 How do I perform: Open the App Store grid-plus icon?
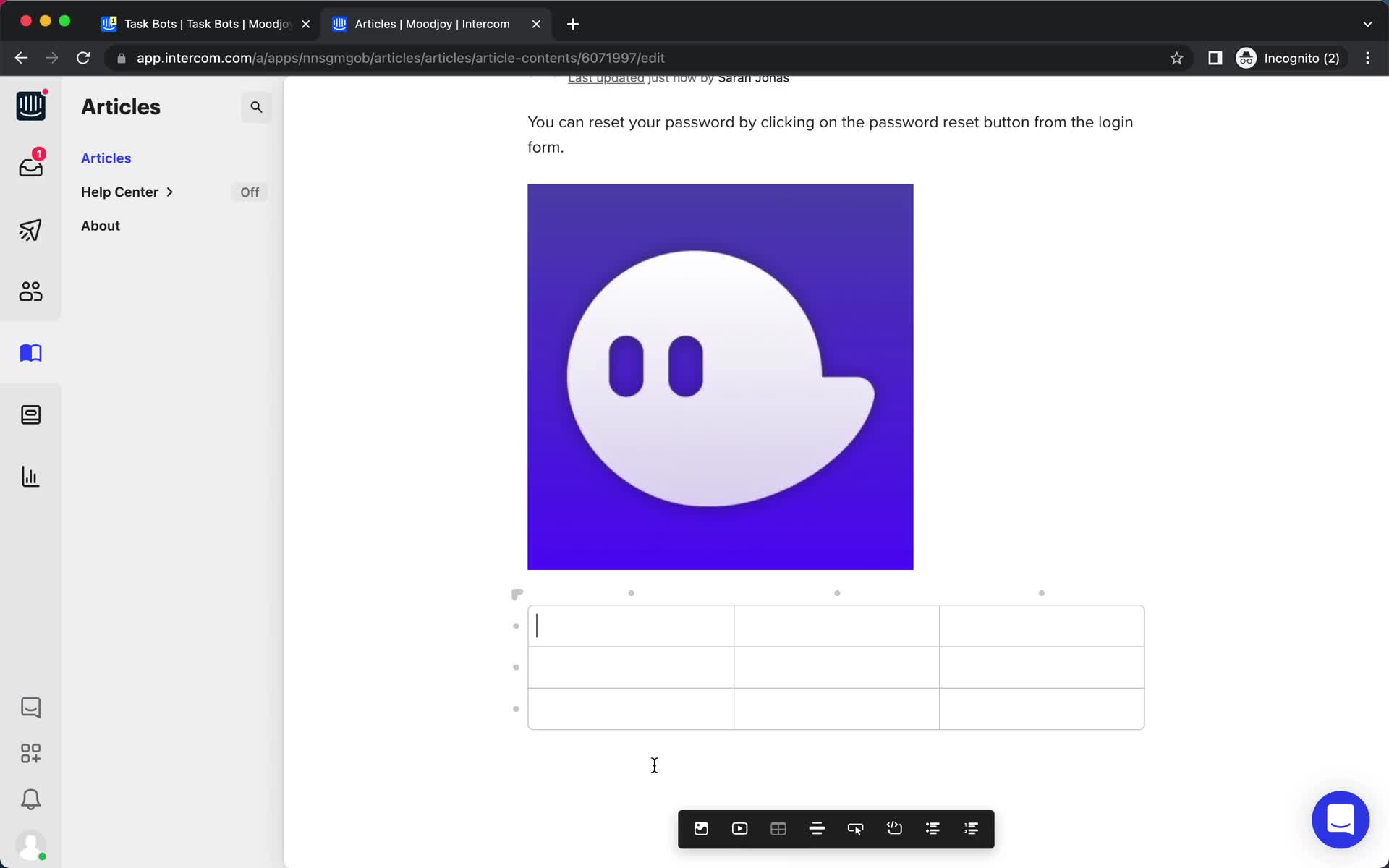(30, 754)
